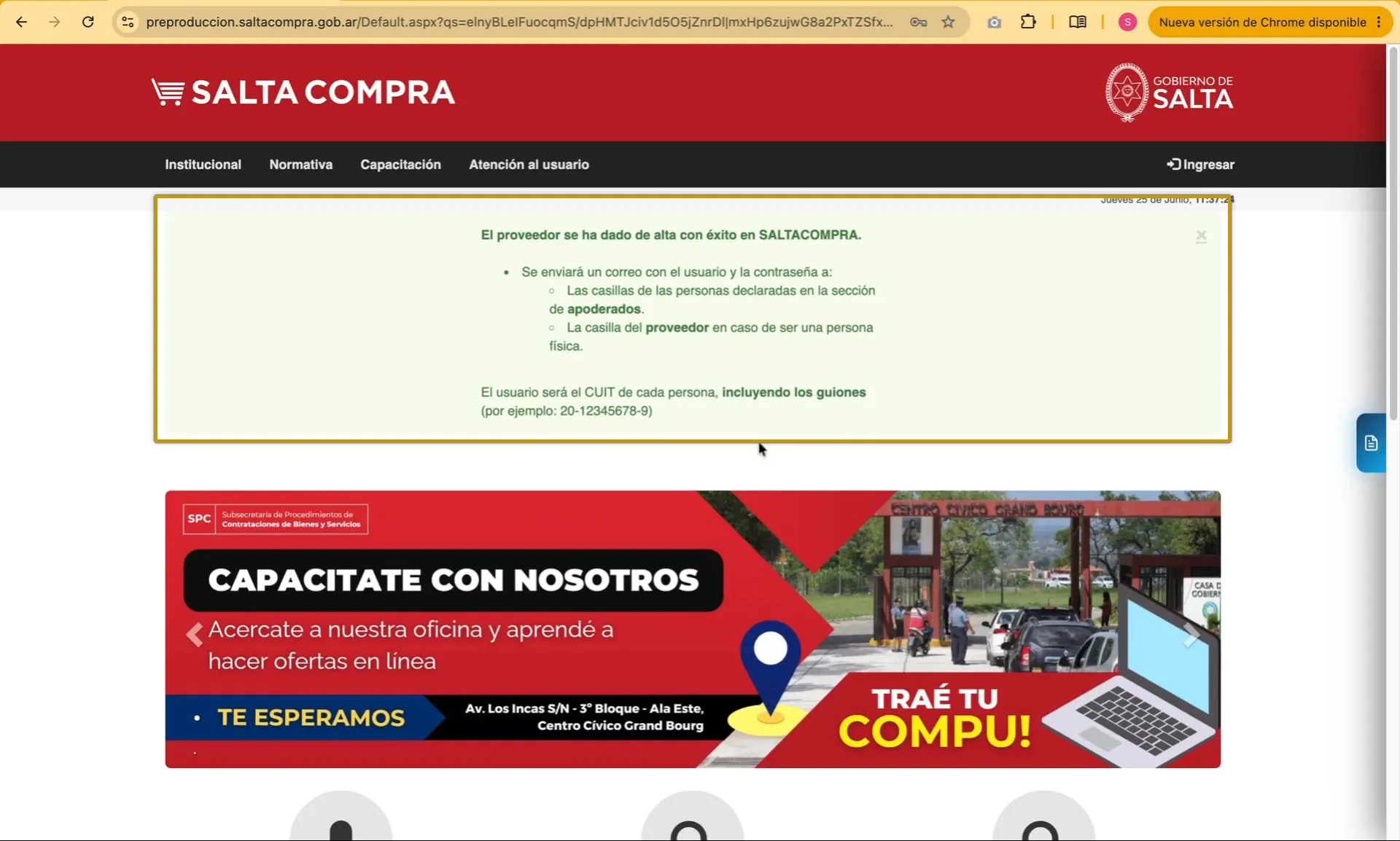1400x841 pixels.
Task: Click the browser forward arrow
Action: click(55, 22)
